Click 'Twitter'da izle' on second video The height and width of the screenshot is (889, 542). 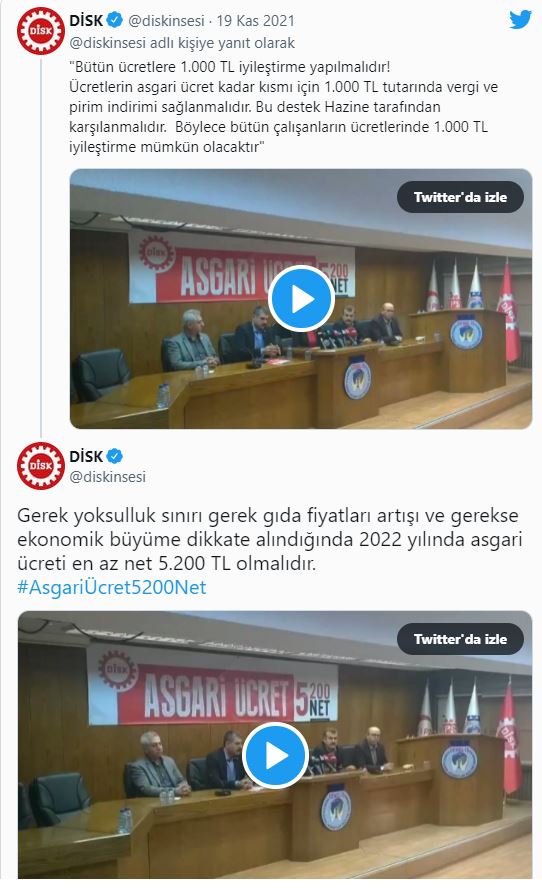tap(460, 639)
